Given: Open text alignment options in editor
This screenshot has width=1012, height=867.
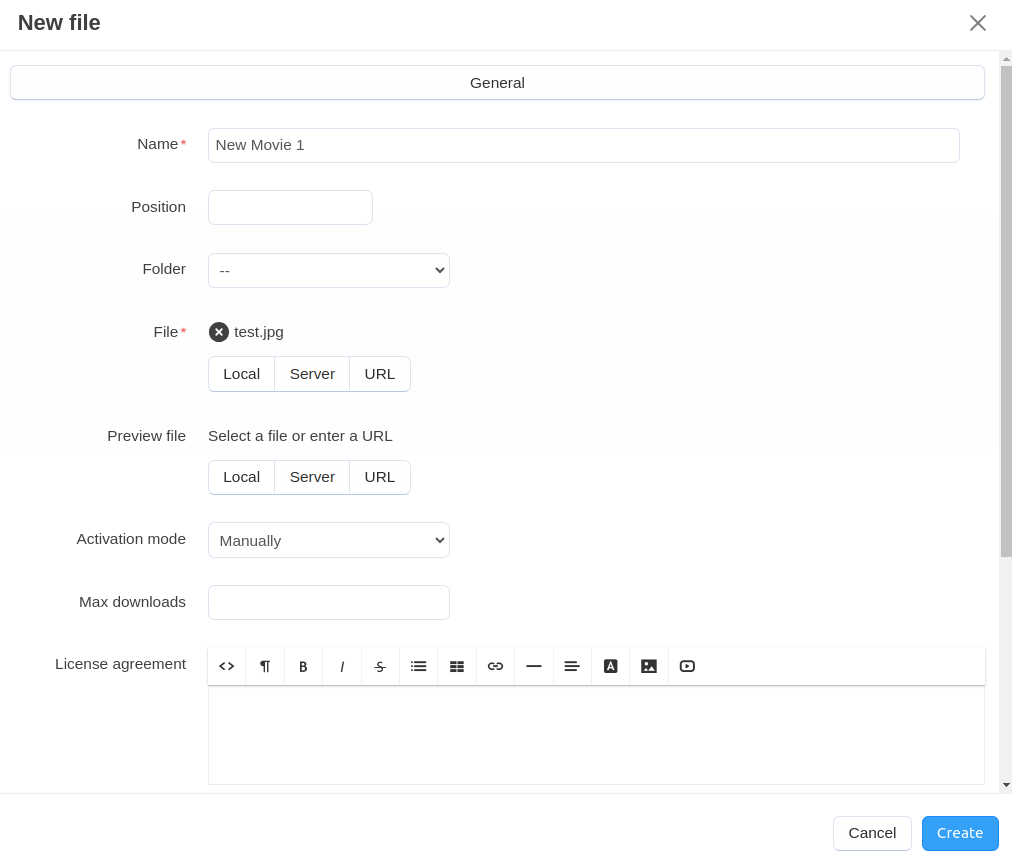Looking at the screenshot, I should tap(572, 666).
